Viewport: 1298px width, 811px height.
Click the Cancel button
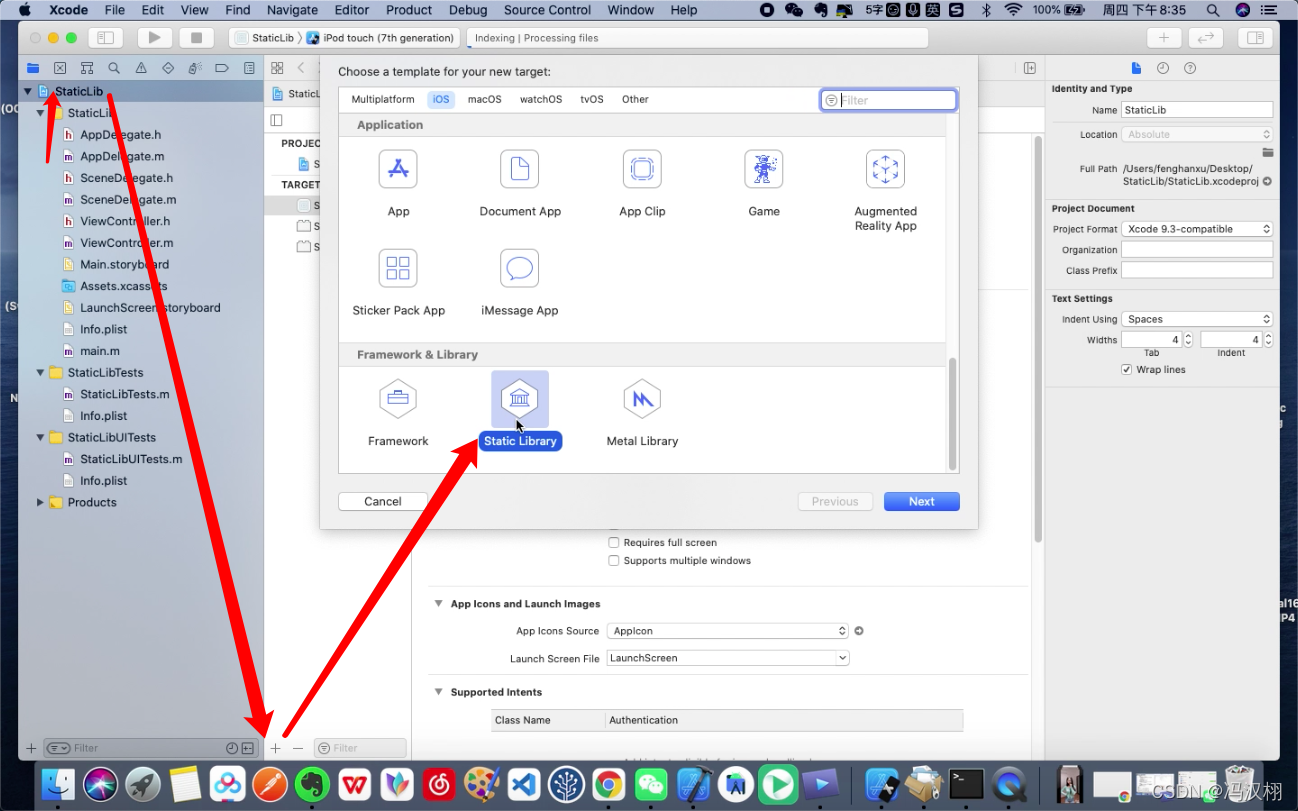pos(383,501)
